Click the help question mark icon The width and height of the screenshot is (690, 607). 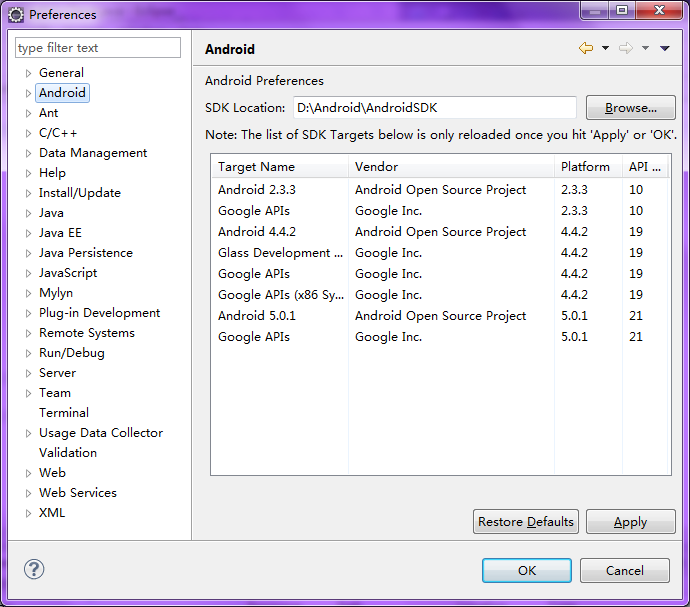pyautogui.click(x=34, y=569)
